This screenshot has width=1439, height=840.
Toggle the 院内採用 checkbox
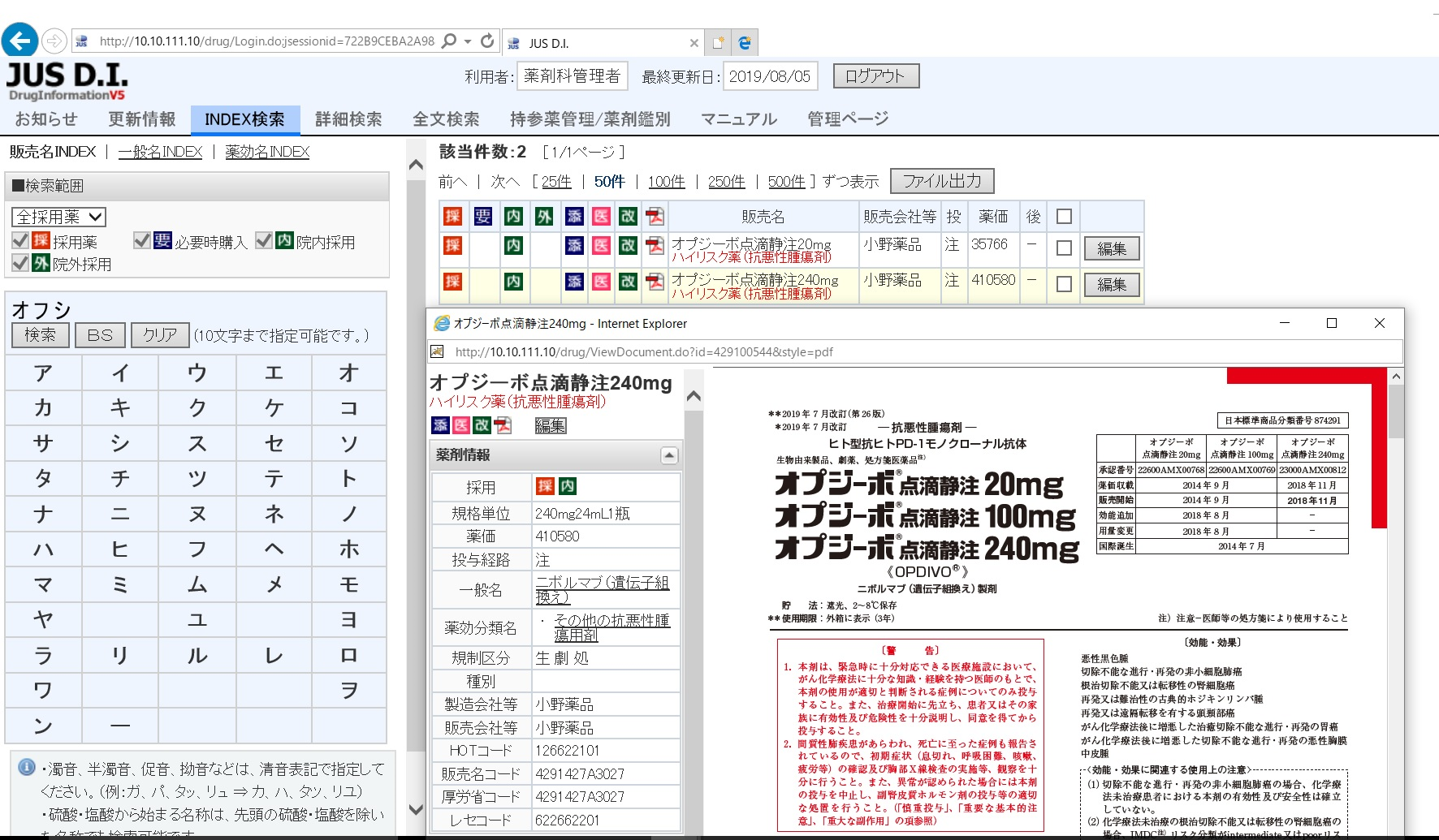[263, 241]
